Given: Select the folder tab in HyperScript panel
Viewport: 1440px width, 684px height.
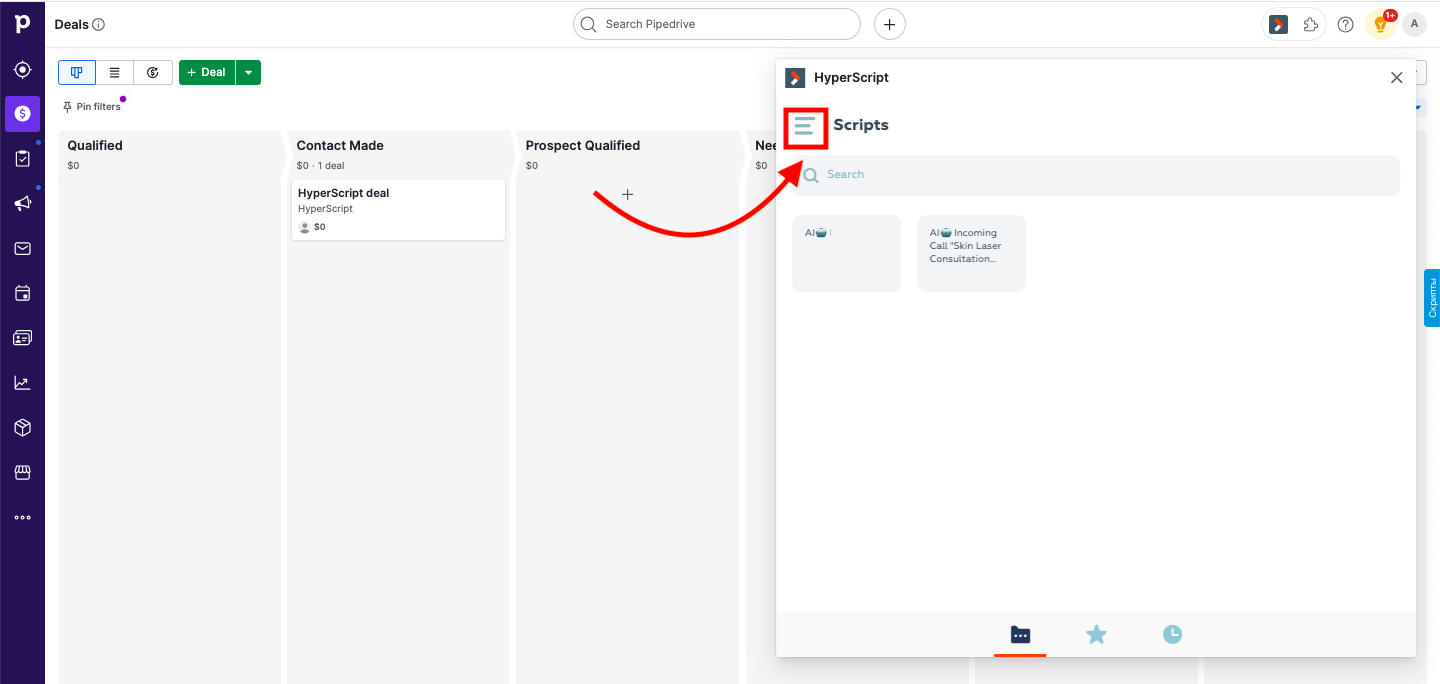Looking at the screenshot, I should pos(1020,634).
